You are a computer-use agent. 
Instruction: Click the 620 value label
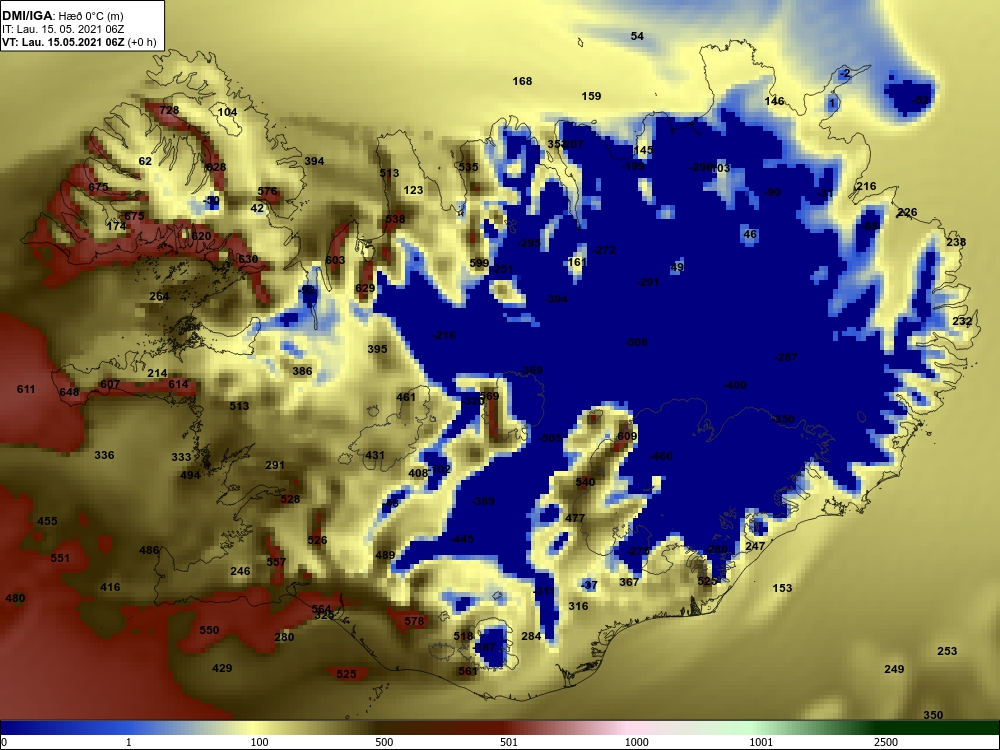tap(201, 236)
